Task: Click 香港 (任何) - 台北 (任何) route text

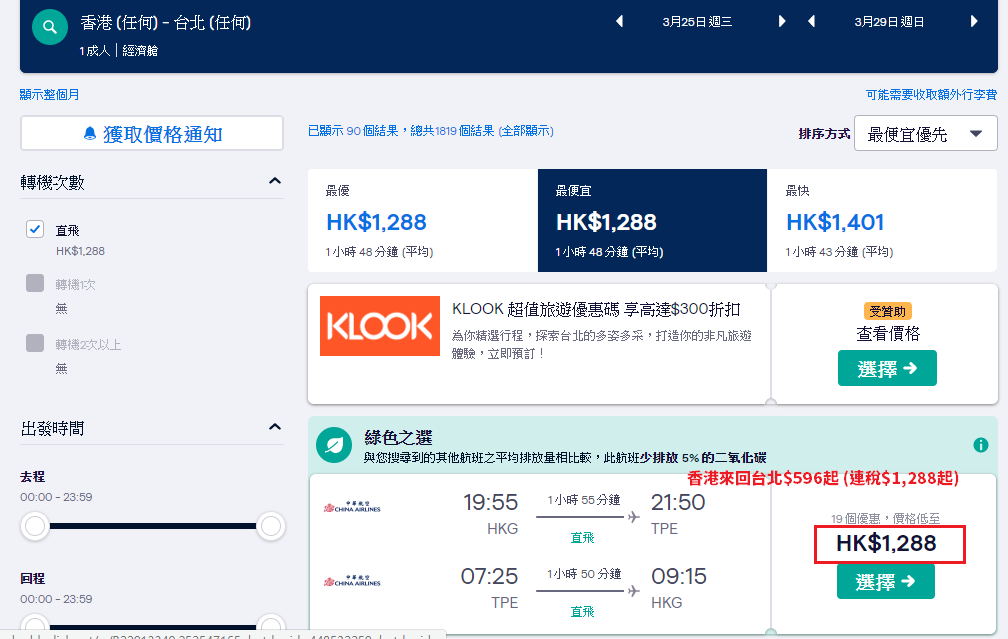Action: point(166,22)
